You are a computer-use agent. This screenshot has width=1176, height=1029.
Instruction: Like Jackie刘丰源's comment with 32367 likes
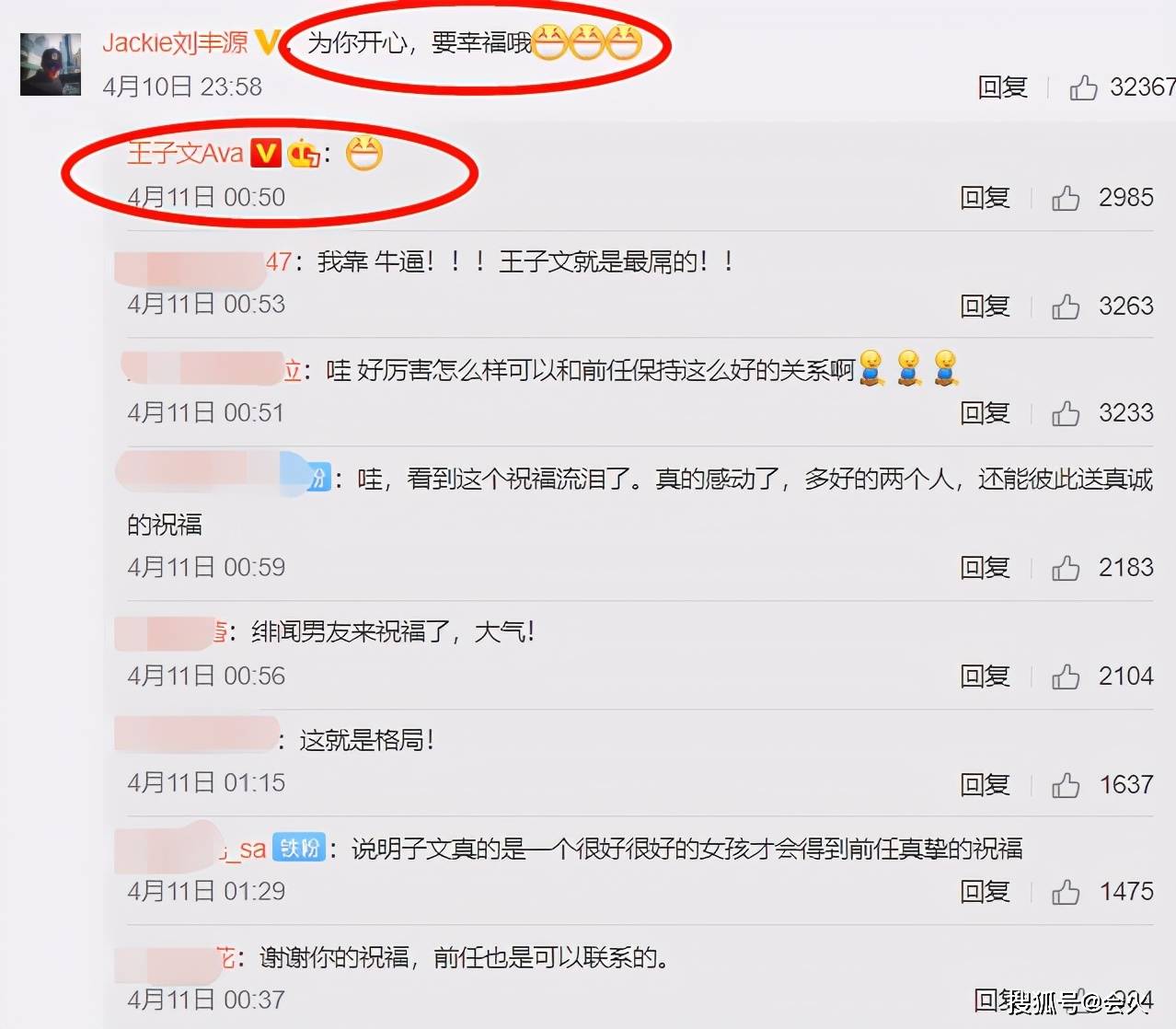(x=1083, y=87)
